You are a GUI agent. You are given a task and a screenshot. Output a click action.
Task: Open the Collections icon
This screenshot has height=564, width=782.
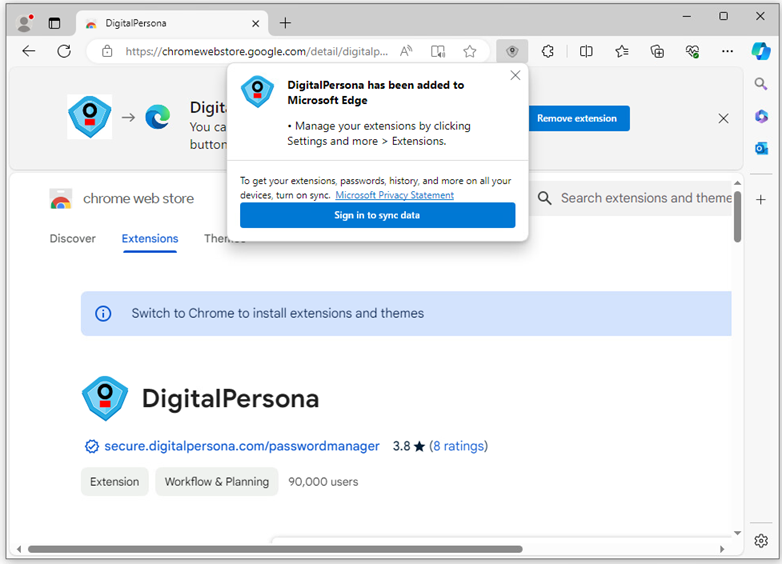pos(657,51)
